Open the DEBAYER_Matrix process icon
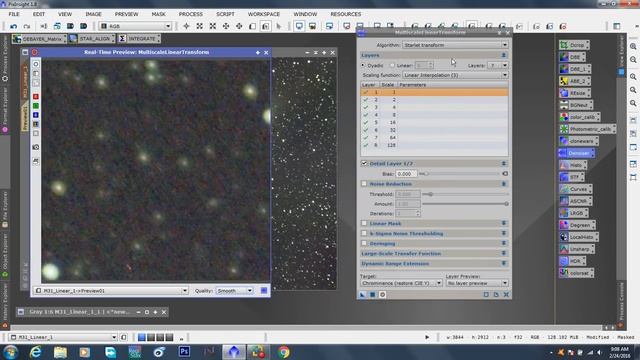640x360 pixels. coord(39,39)
